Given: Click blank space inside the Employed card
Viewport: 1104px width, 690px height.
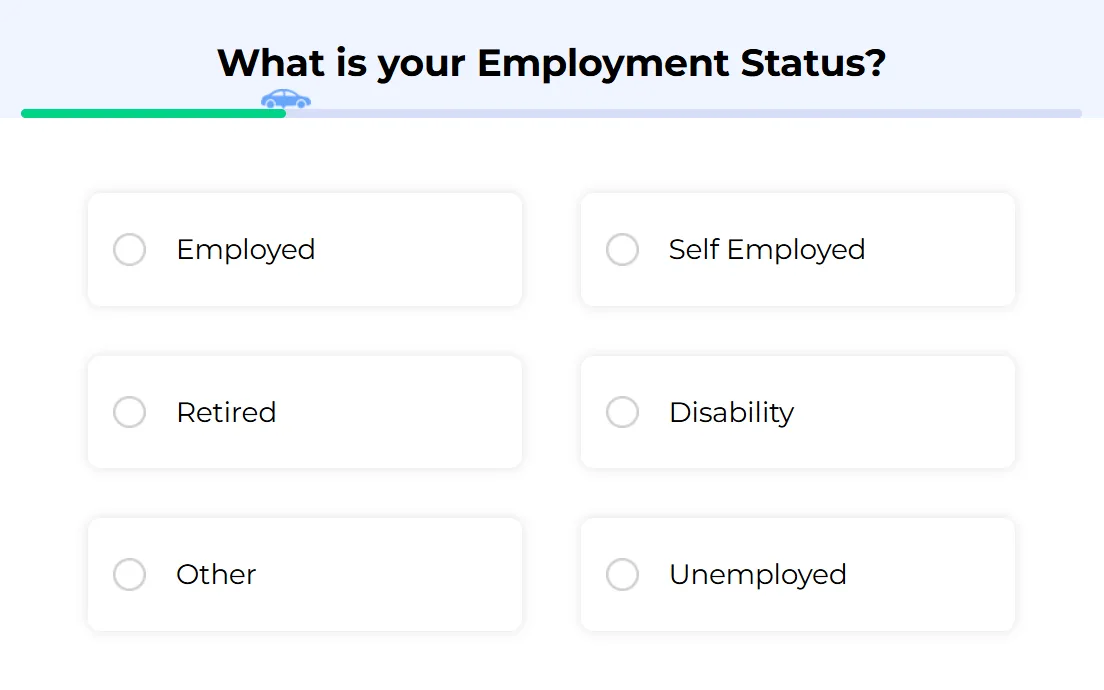Looking at the screenshot, I should point(420,250).
